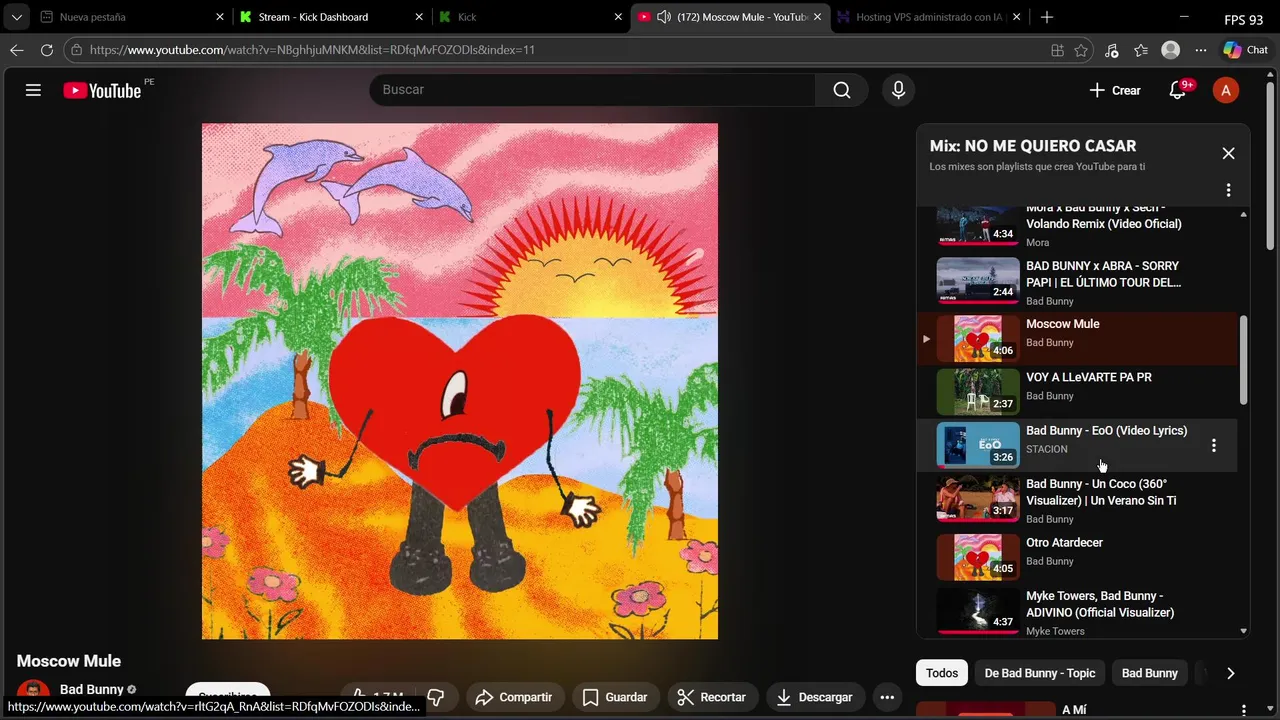The width and height of the screenshot is (1280, 720).
Task: Open more actions ellipsis below video
Action: click(887, 697)
